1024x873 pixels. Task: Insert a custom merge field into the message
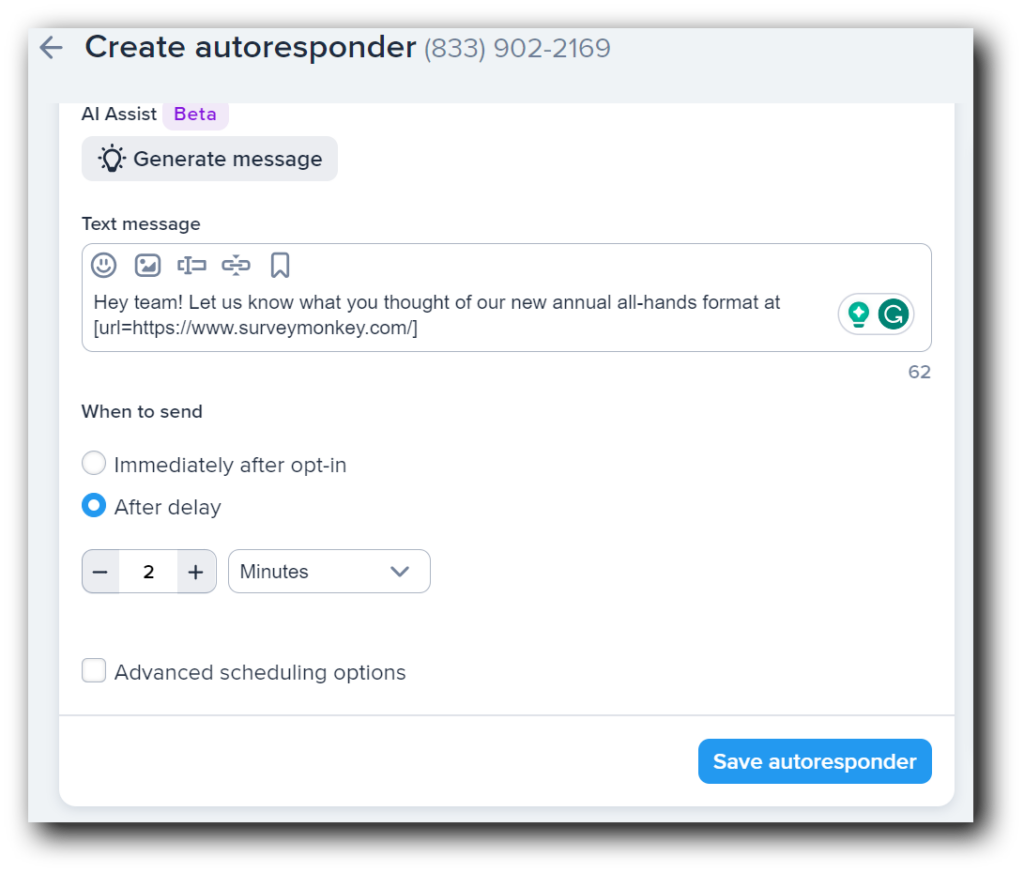tap(191, 264)
